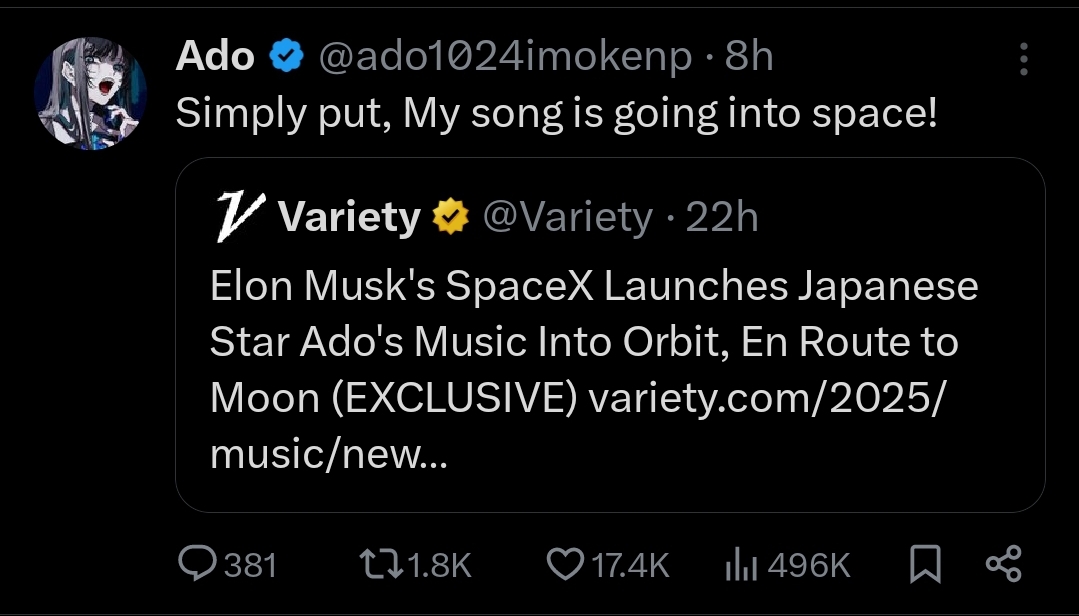Click Ado's blue verified badge
The height and width of the screenshot is (616, 1079).
(288, 59)
